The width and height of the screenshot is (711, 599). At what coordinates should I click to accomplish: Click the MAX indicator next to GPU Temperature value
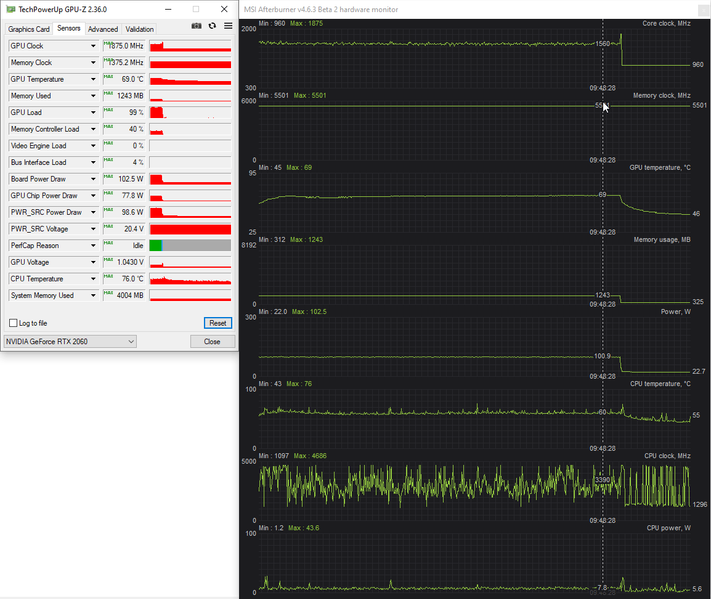108,77
